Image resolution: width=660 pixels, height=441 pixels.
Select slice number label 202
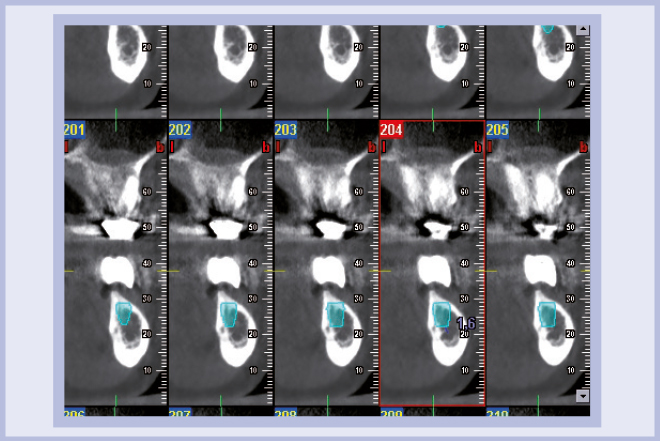pos(181,131)
